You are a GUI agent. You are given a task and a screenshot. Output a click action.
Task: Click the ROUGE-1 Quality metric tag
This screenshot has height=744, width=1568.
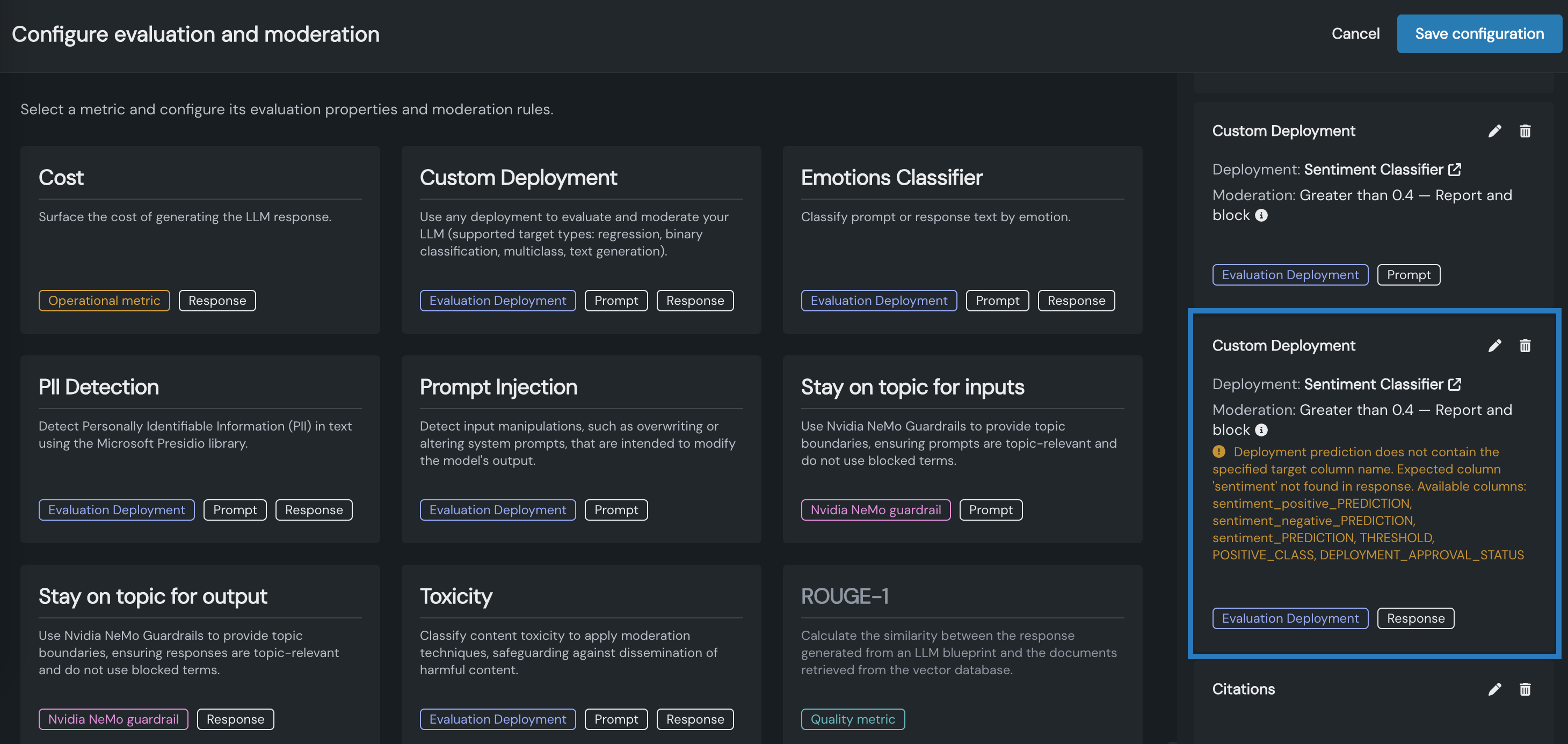click(x=852, y=719)
